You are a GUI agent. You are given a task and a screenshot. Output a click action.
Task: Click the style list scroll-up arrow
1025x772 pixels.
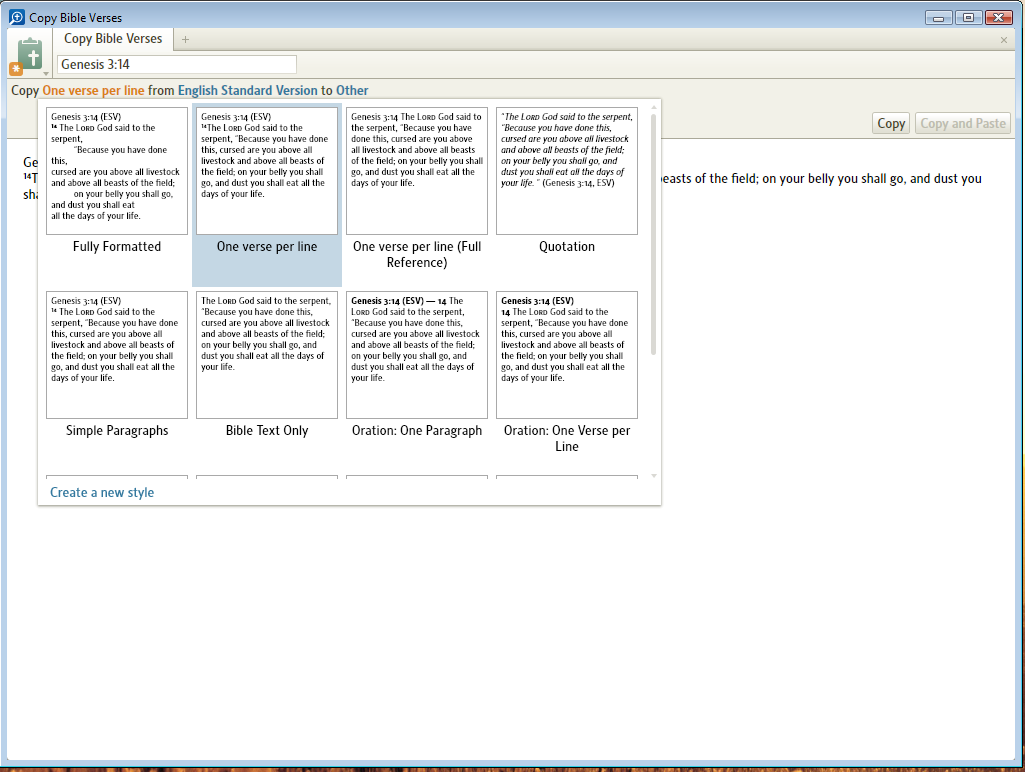[x=654, y=107]
